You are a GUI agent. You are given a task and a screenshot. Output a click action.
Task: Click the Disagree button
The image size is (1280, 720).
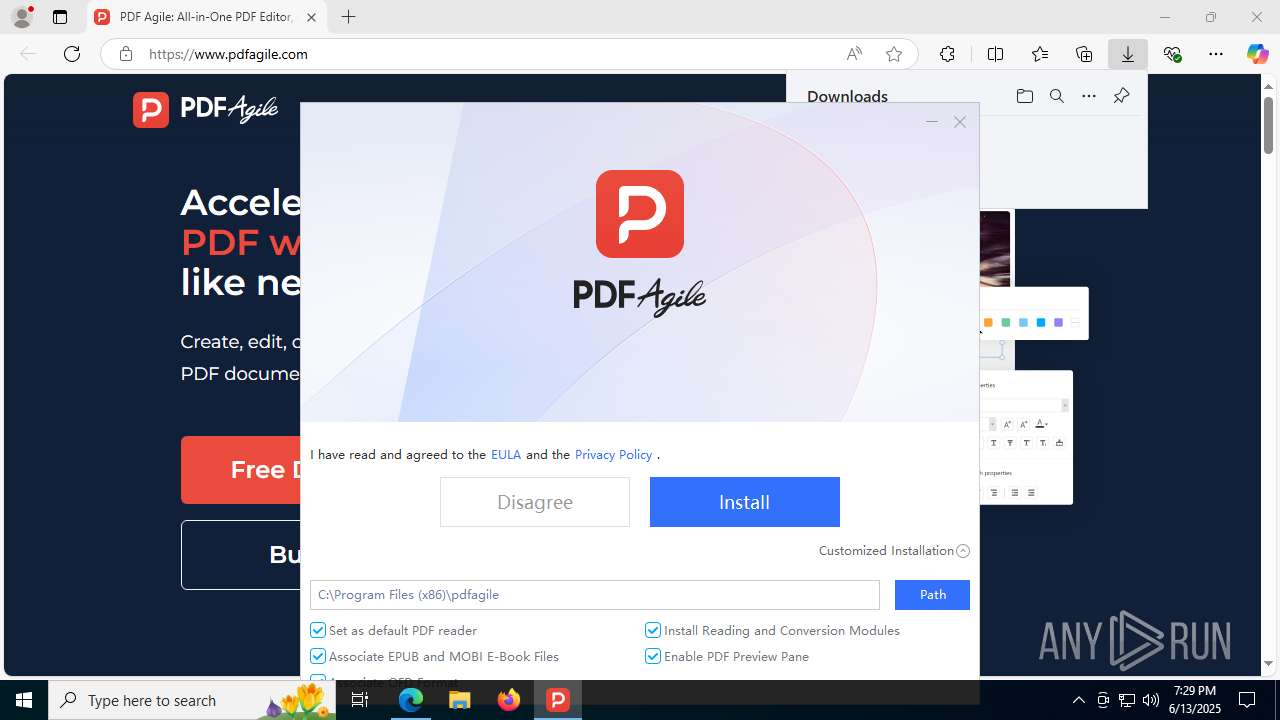pos(535,502)
